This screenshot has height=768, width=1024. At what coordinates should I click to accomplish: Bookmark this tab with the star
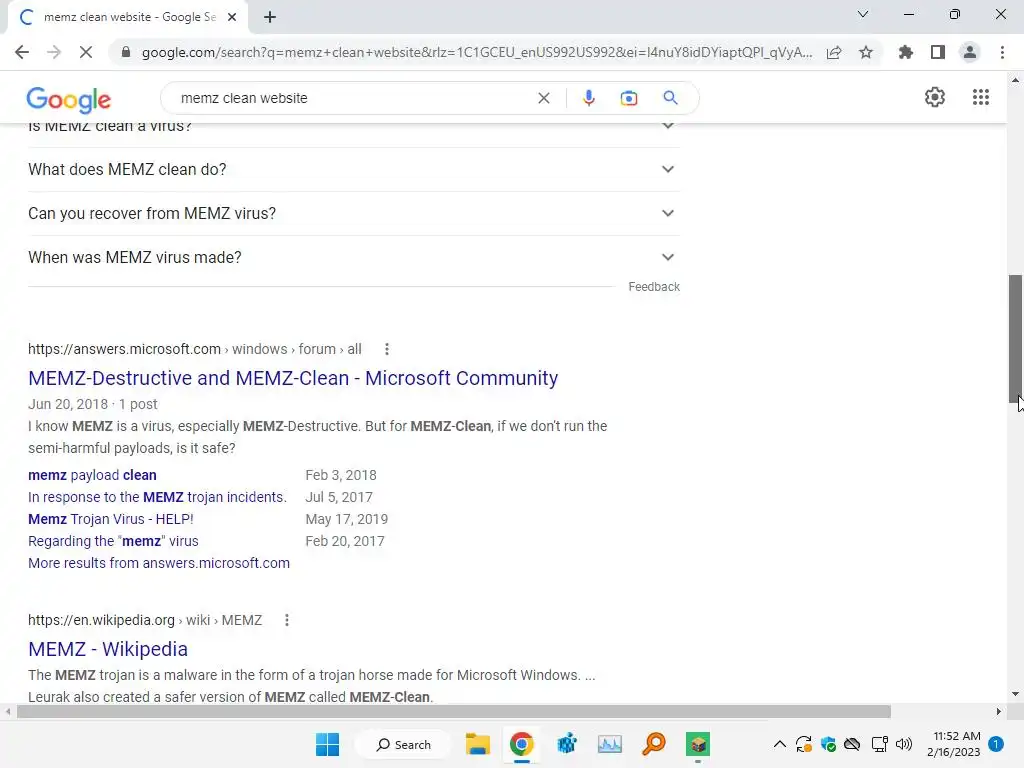tap(866, 52)
